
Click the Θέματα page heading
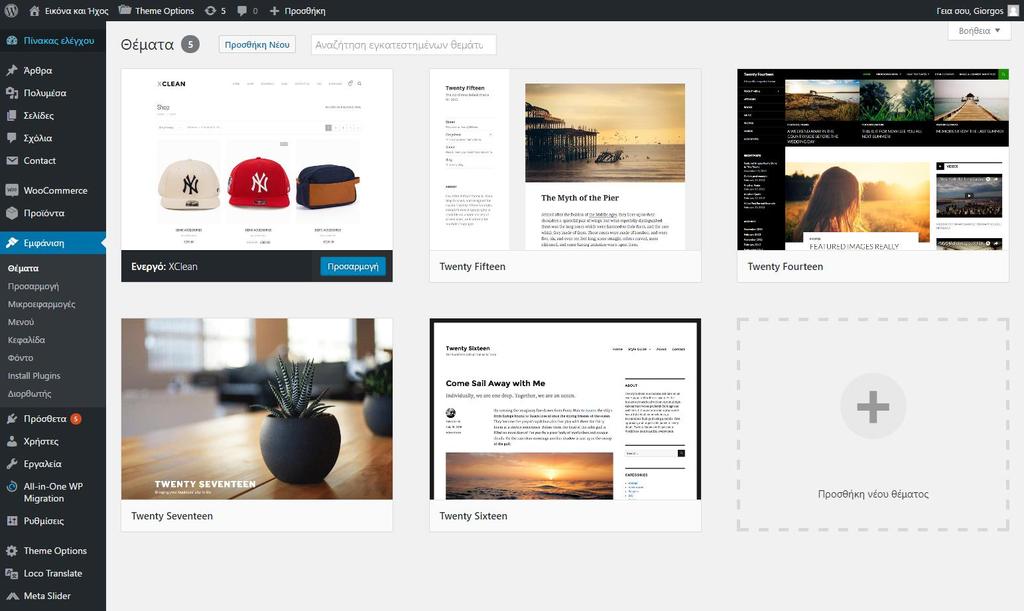click(x=148, y=44)
